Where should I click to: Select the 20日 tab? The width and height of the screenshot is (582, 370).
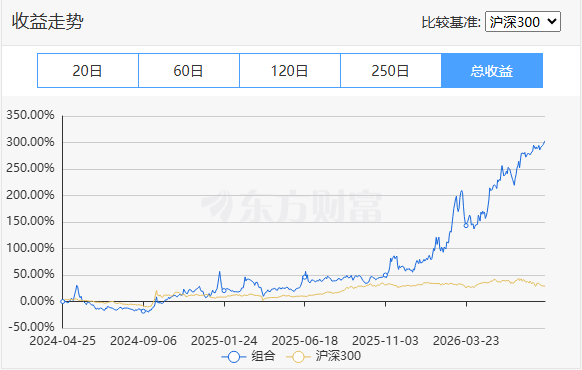coord(88,71)
